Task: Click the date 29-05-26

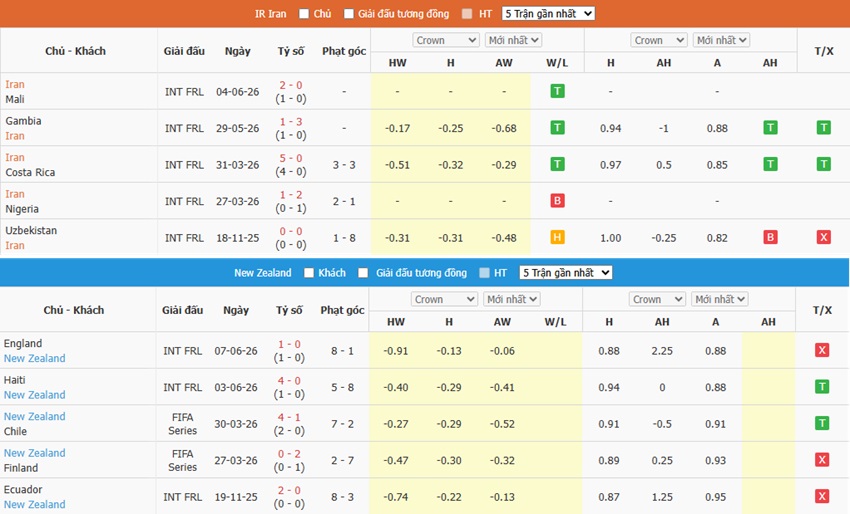Action: (237, 128)
